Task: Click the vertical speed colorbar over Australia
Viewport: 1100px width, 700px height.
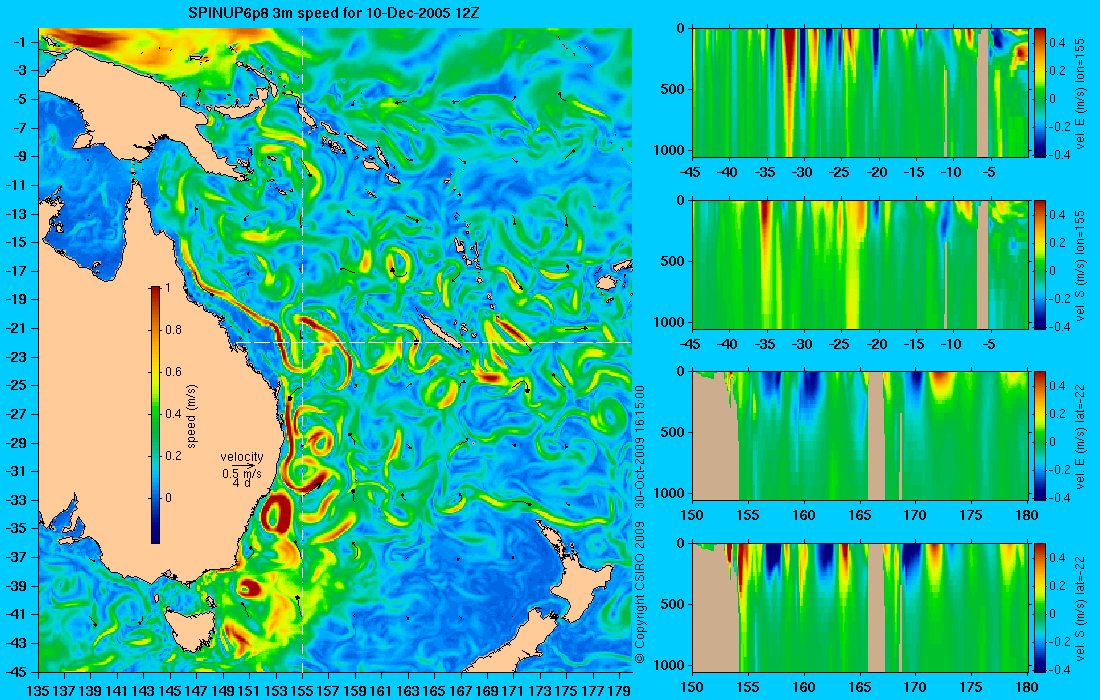Action: (155, 415)
